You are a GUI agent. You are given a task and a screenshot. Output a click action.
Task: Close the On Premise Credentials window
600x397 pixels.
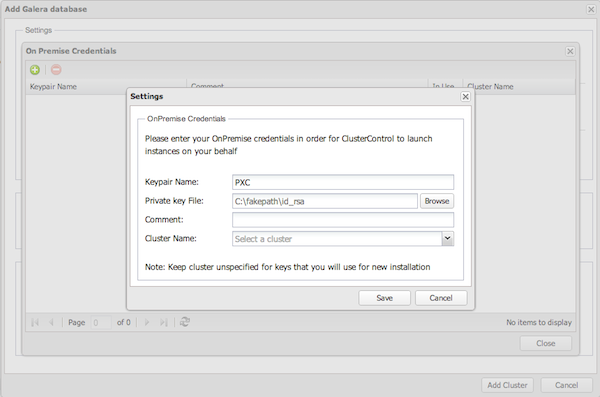tap(570, 51)
